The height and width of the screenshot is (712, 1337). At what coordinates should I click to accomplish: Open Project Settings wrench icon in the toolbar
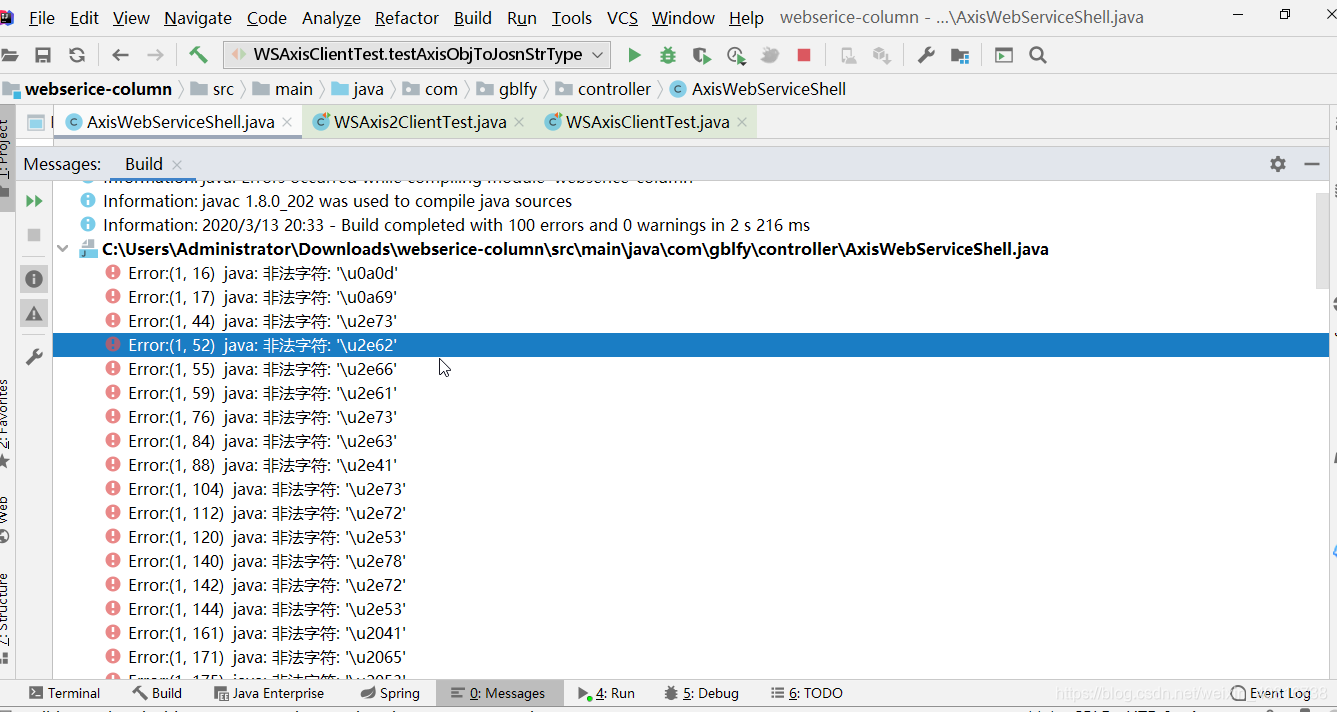pyautogui.click(x=926, y=55)
